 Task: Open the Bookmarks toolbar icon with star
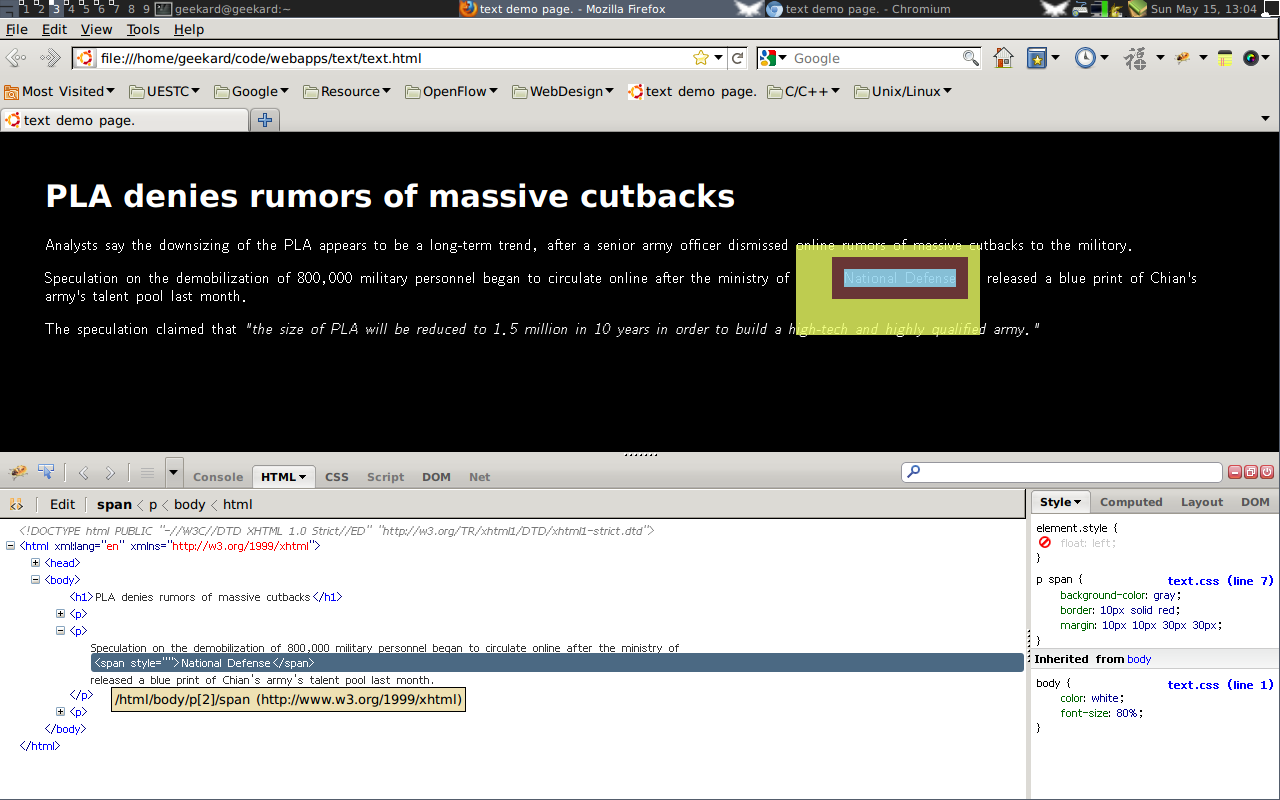pos(1037,58)
